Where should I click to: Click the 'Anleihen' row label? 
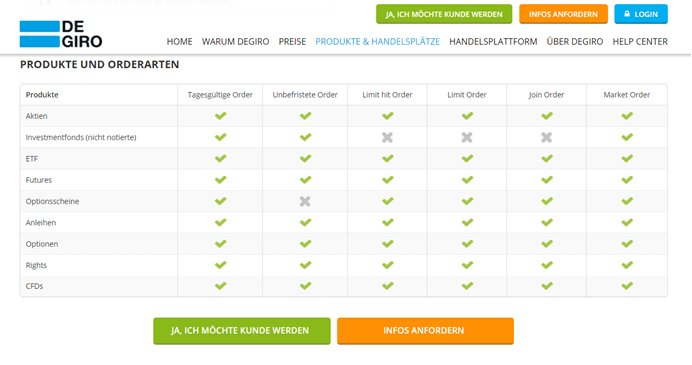click(41, 222)
